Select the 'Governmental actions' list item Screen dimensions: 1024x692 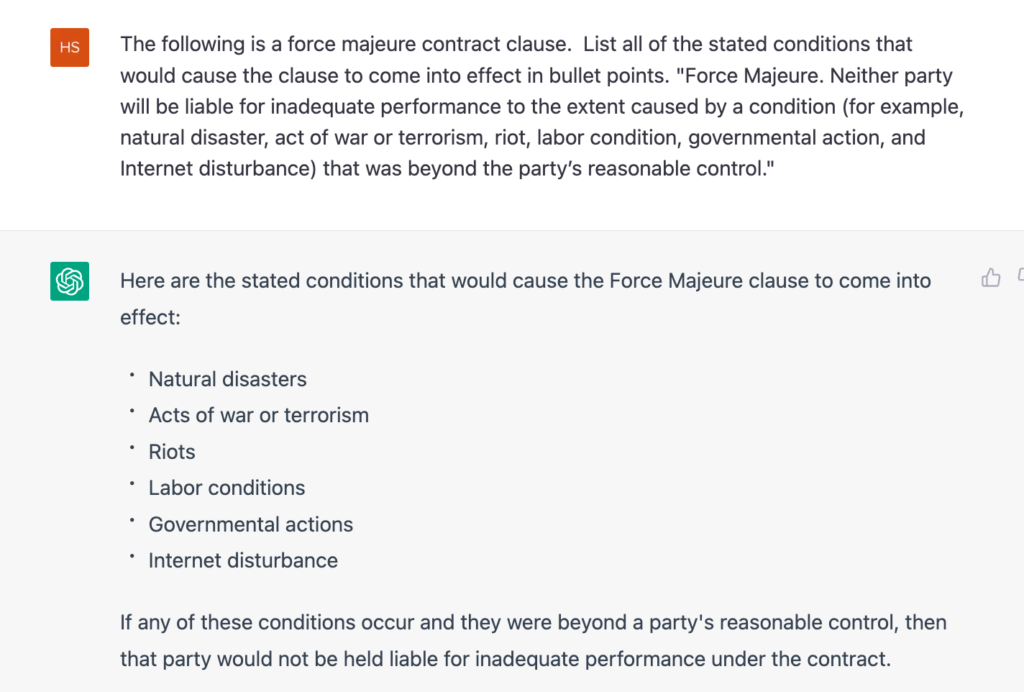[251, 524]
